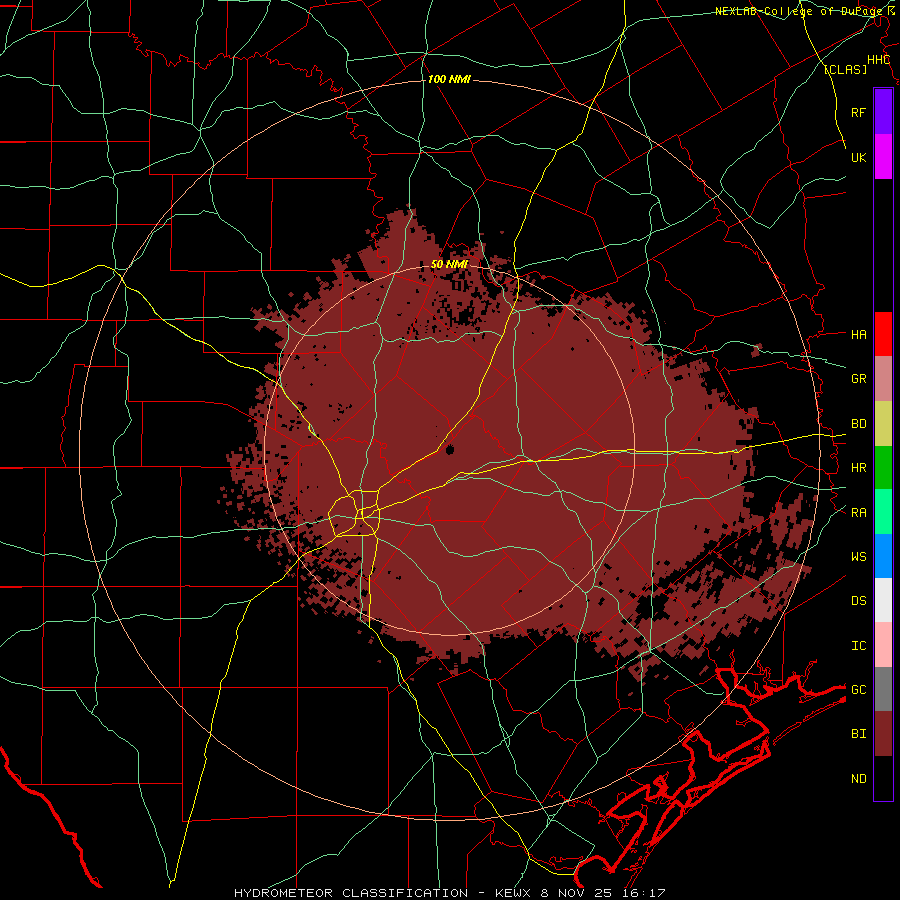Click the HA legend label

[x=858, y=334]
